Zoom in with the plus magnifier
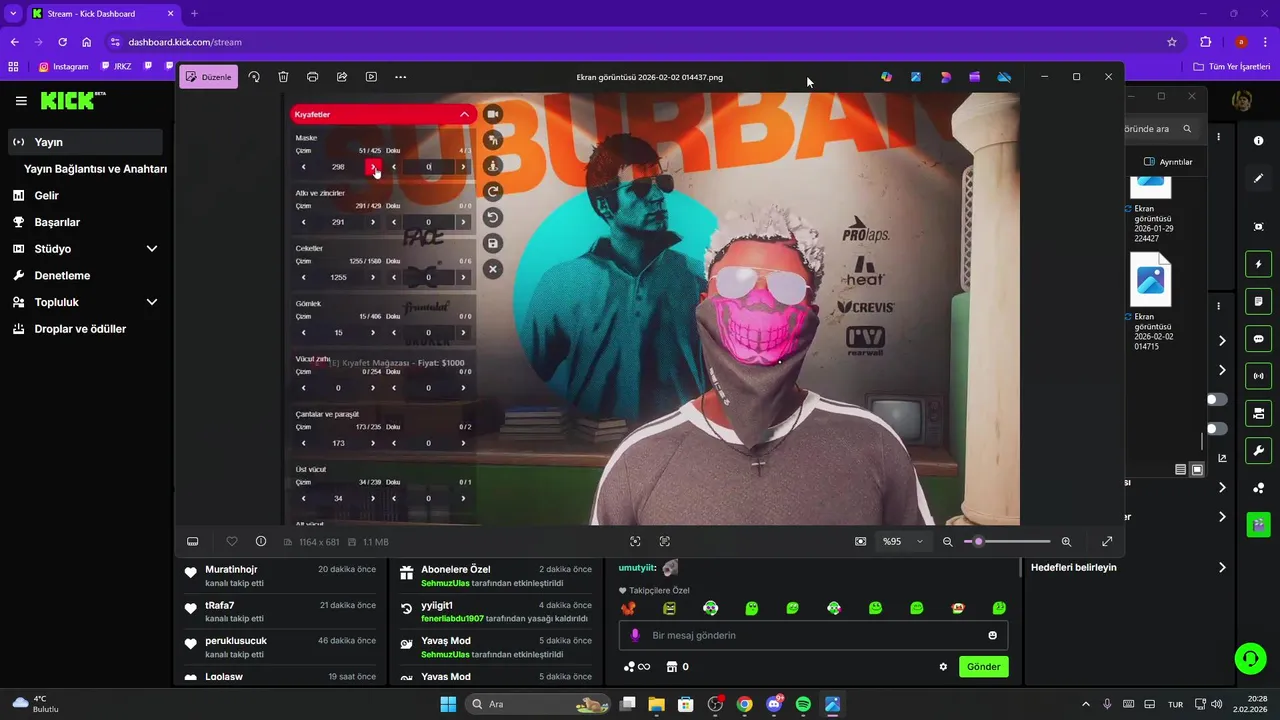The height and width of the screenshot is (720, 1280). pos(1066,541)
